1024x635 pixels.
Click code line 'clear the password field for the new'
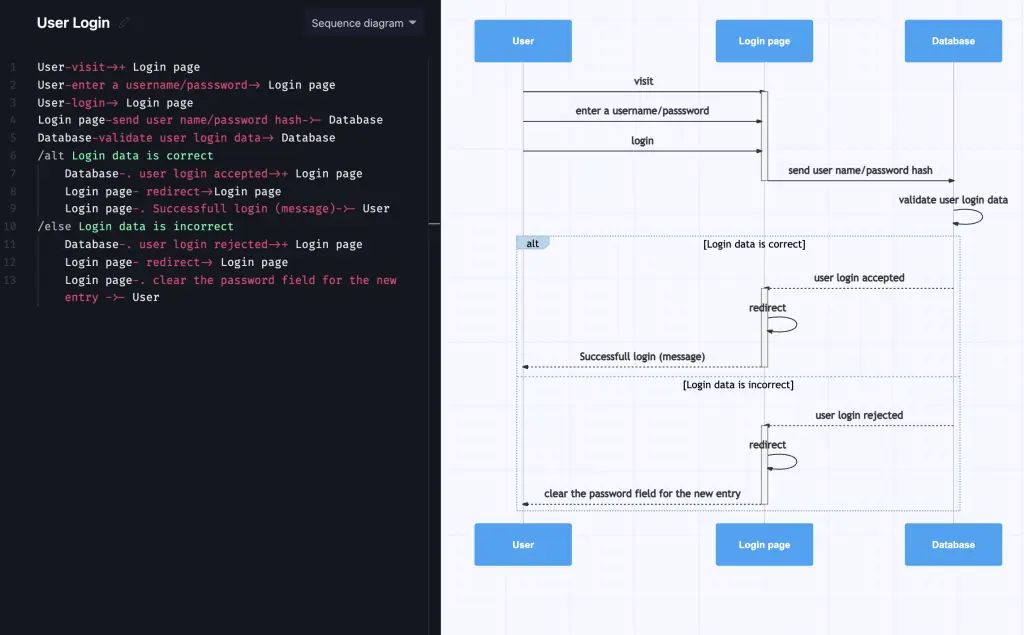coord(231,288)
